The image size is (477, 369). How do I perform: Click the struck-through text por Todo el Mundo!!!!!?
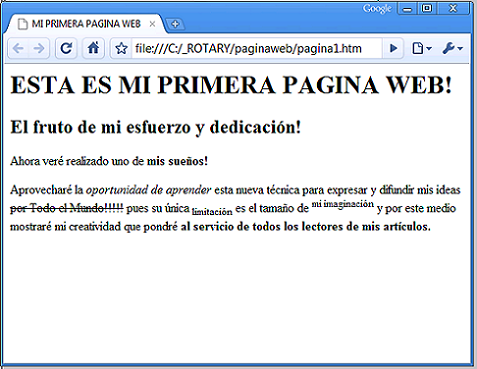pyautogui.click(x=67, y=208)
